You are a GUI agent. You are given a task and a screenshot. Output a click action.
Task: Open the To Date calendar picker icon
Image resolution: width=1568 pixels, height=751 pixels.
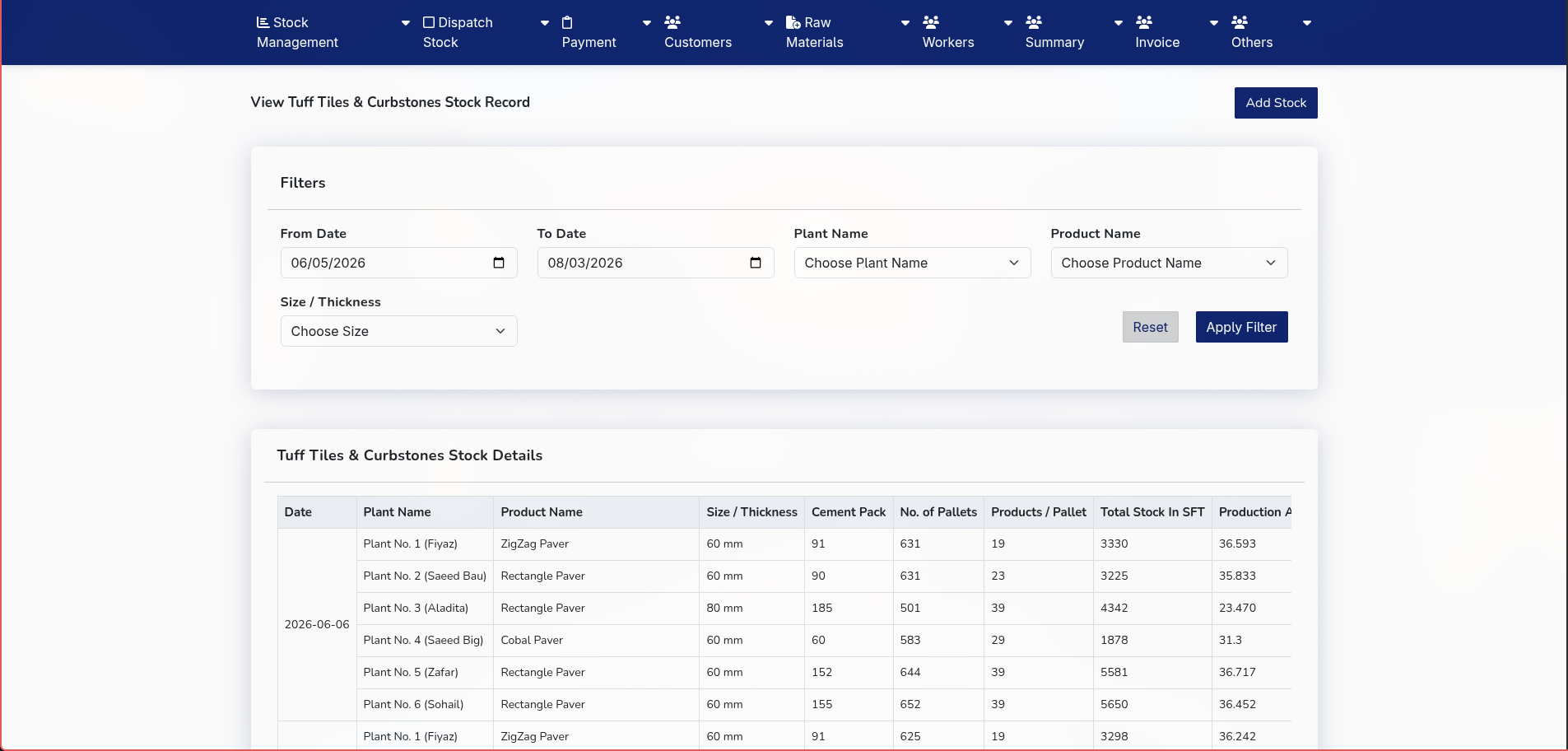[x=756, y=263]
